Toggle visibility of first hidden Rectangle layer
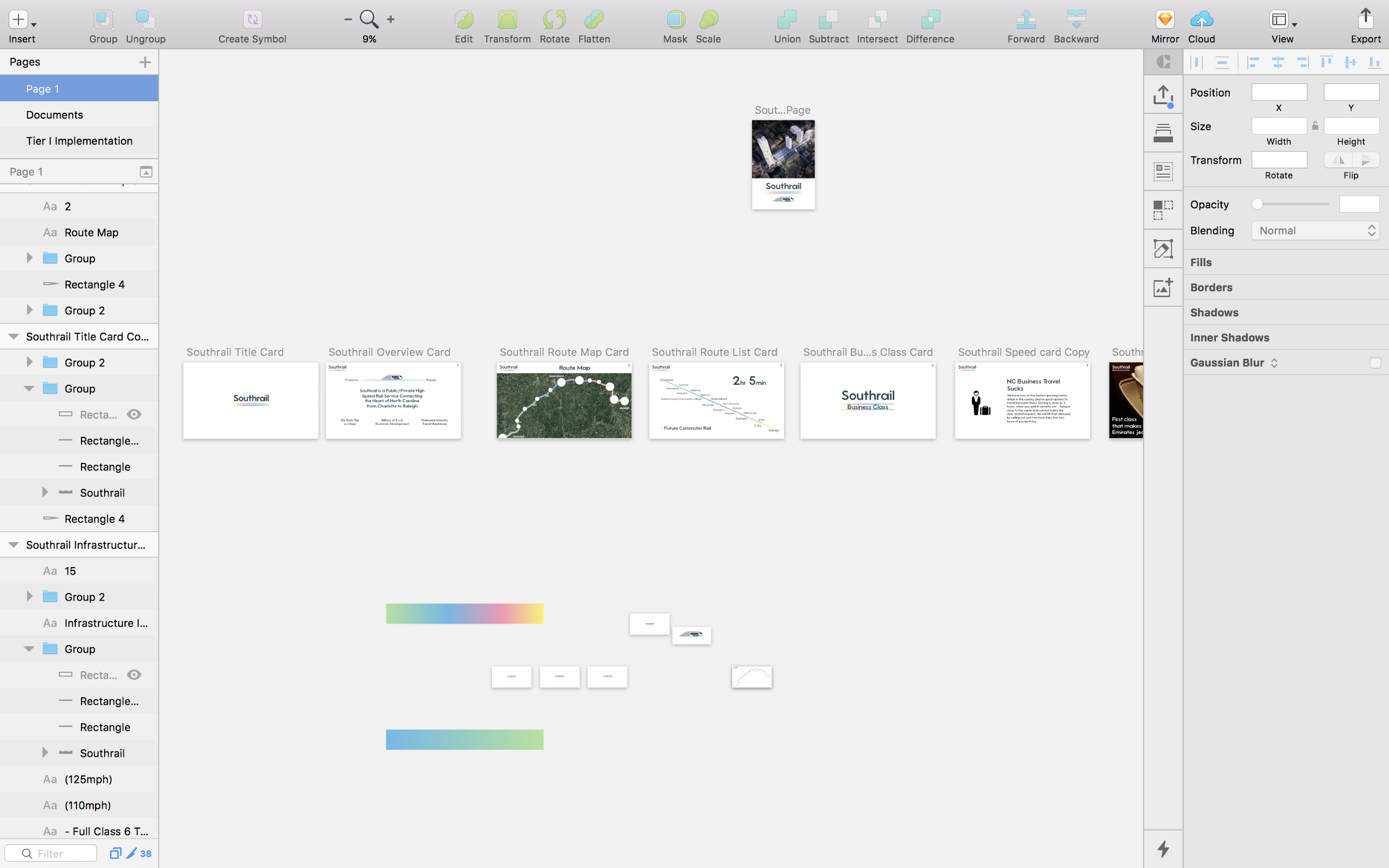Screen dimensions: 1389x868 click(x=134, y=414)
